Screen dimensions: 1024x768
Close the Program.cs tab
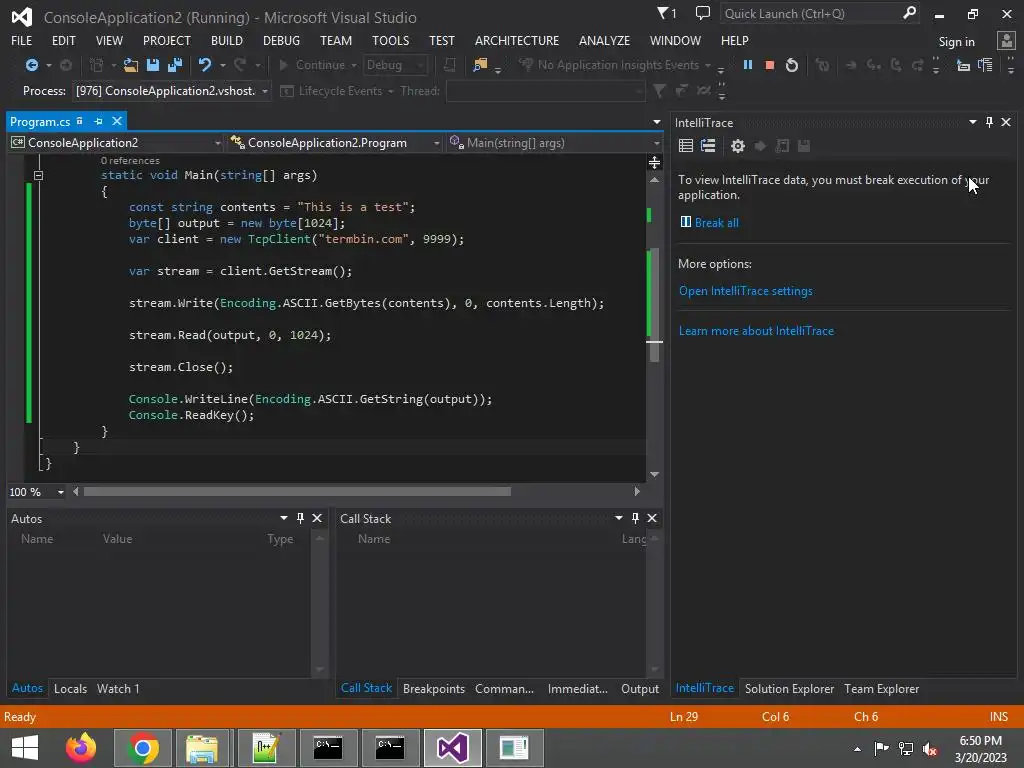[117, 121]
